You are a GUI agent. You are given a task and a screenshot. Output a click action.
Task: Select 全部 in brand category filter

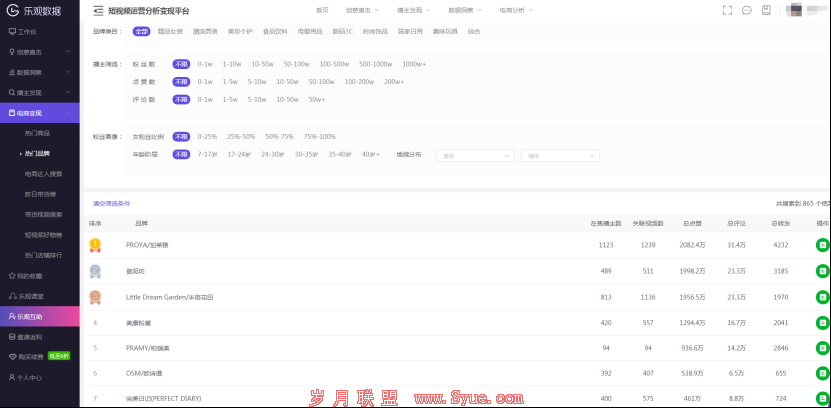click(142, 31)
